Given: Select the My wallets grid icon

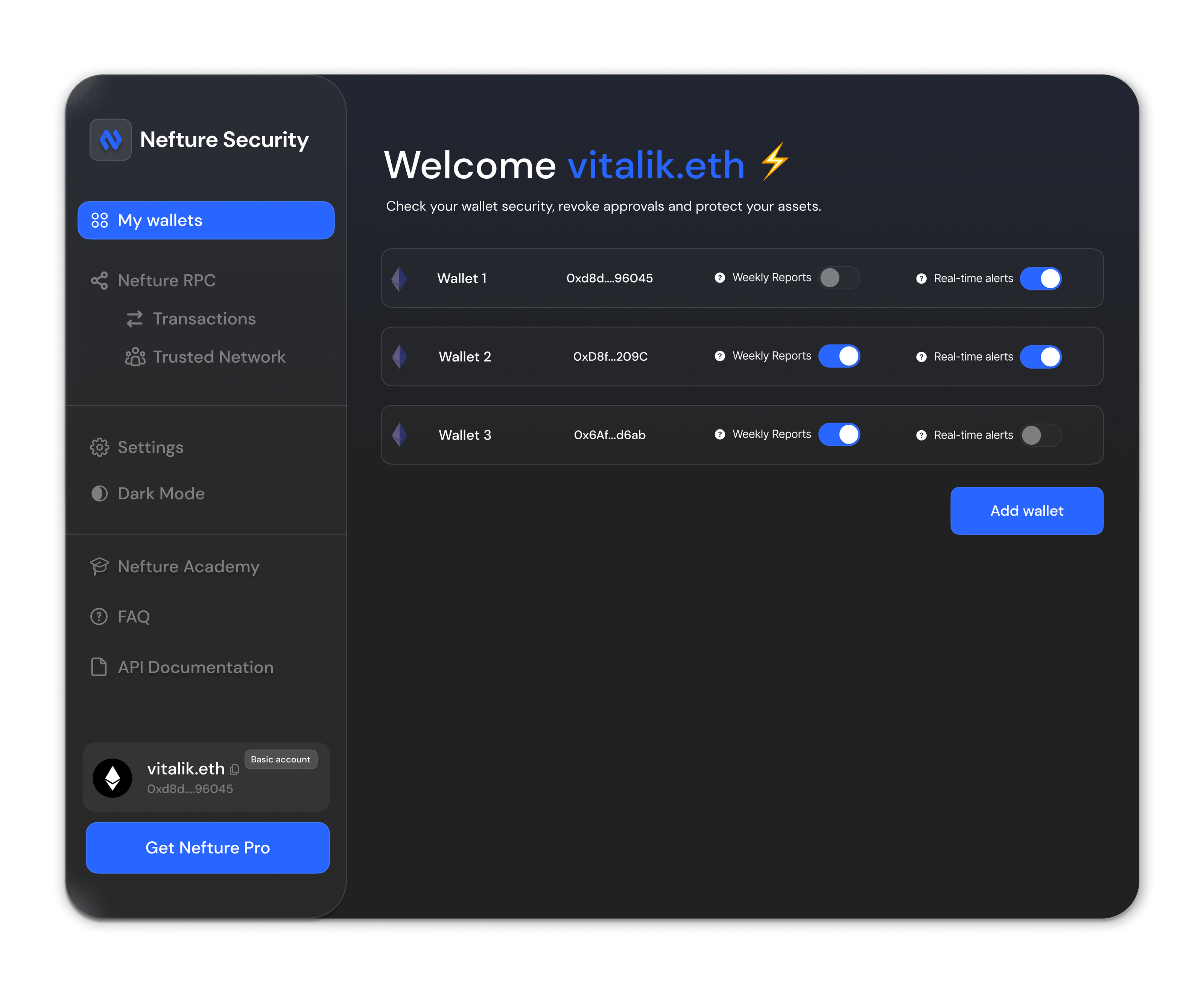Looking at the screenshot, I should click(100, 220).
